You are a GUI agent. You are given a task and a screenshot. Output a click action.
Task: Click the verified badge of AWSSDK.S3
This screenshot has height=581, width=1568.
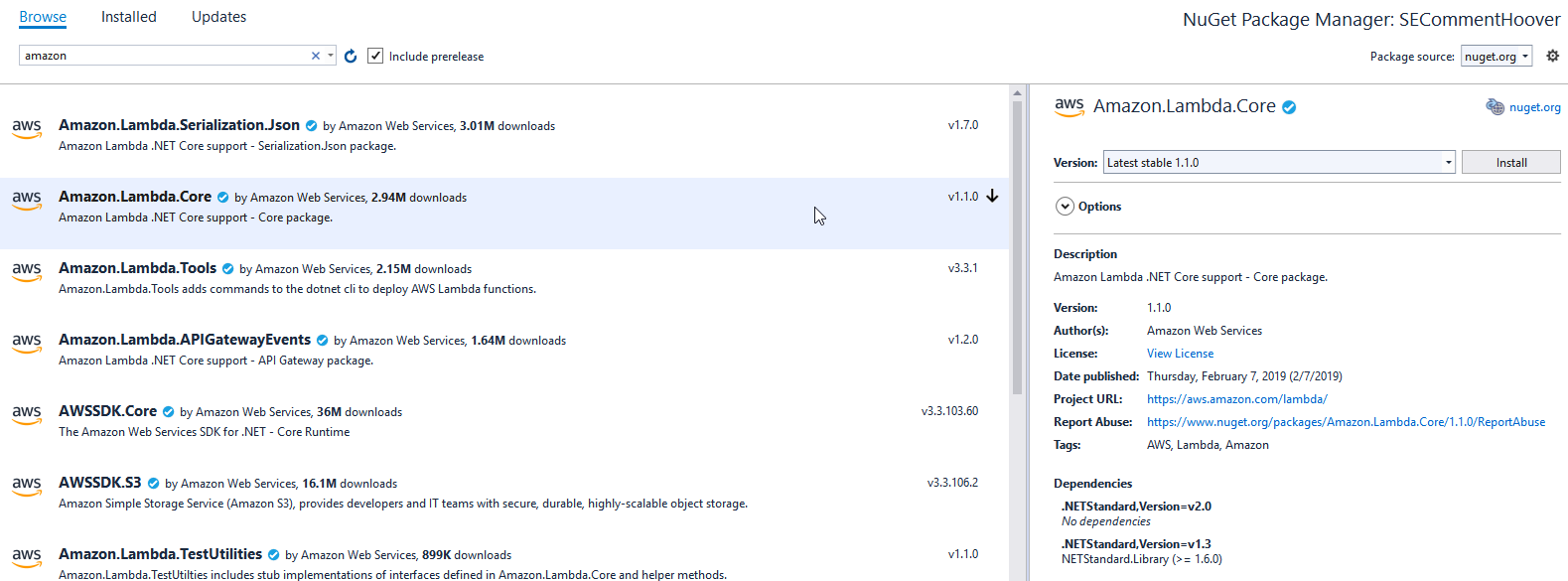pos(153,484)
